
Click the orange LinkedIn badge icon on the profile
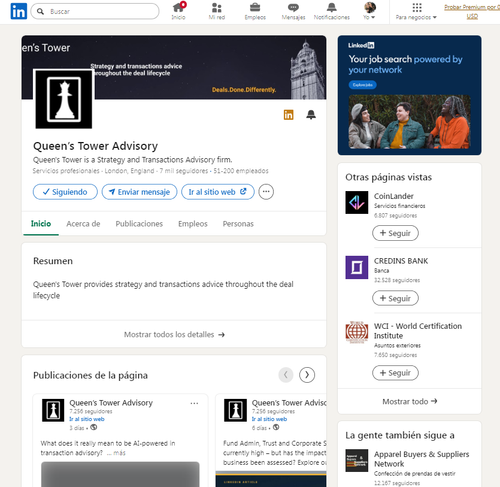coord(288,115)
